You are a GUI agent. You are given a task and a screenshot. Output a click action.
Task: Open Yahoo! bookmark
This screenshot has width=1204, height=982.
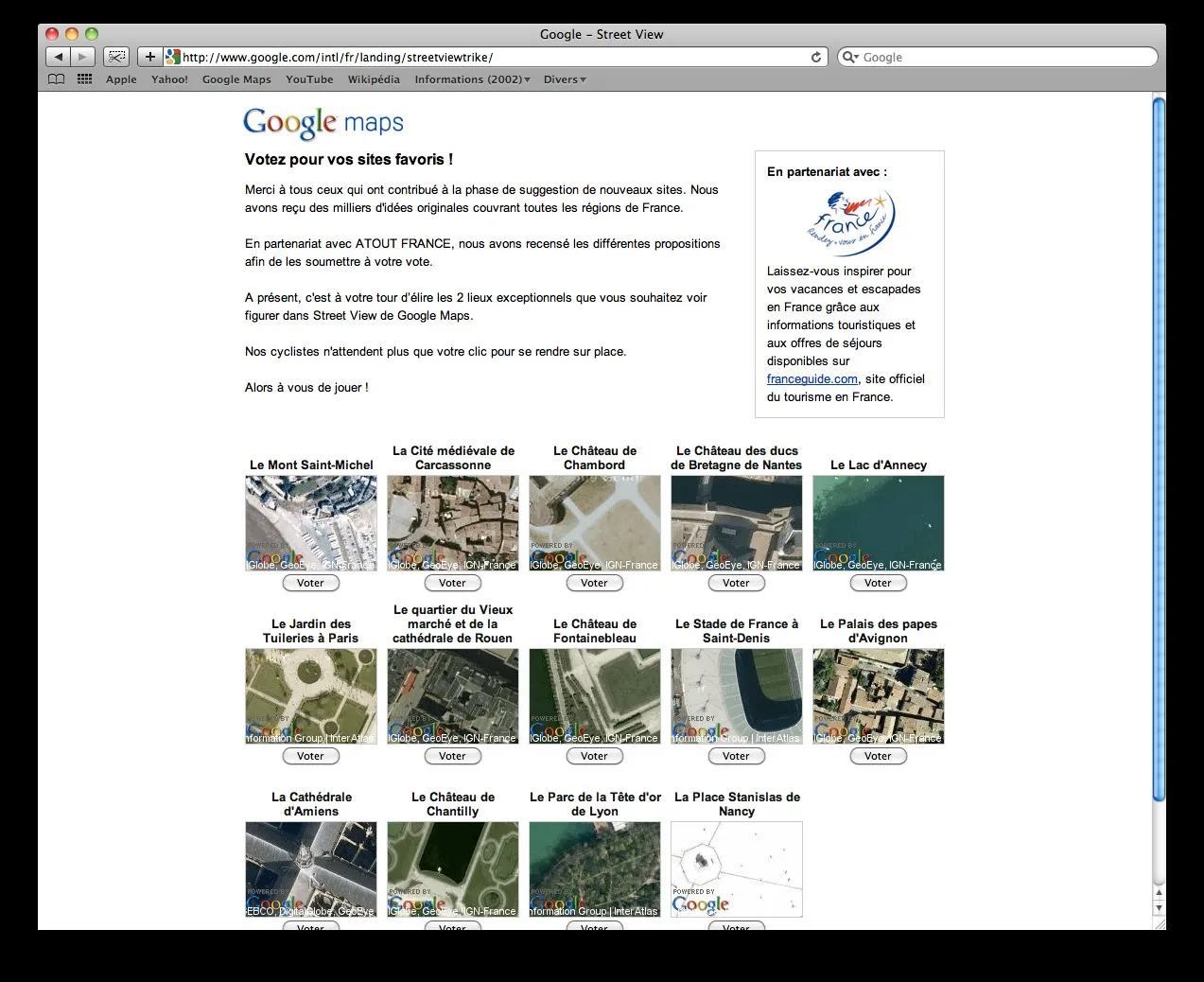point(169,79)
